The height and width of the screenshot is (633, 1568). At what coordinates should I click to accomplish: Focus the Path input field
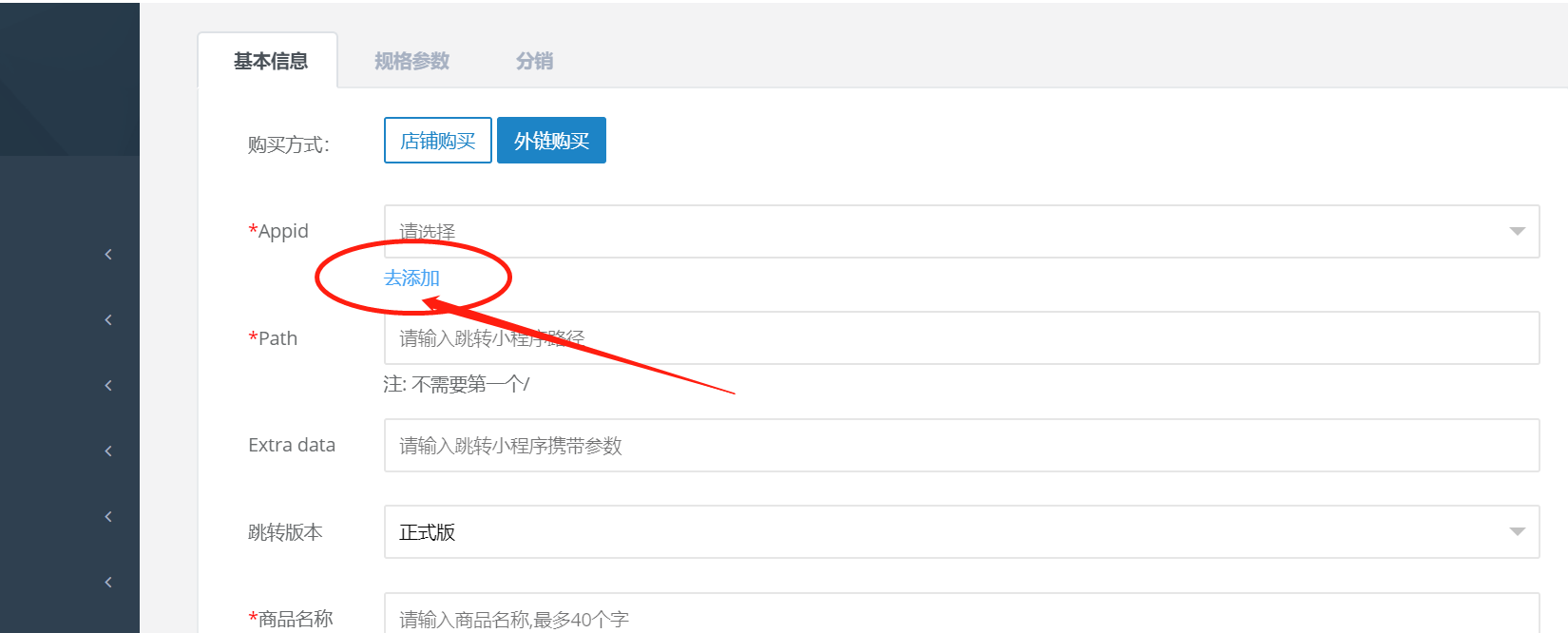pos(962,338)
